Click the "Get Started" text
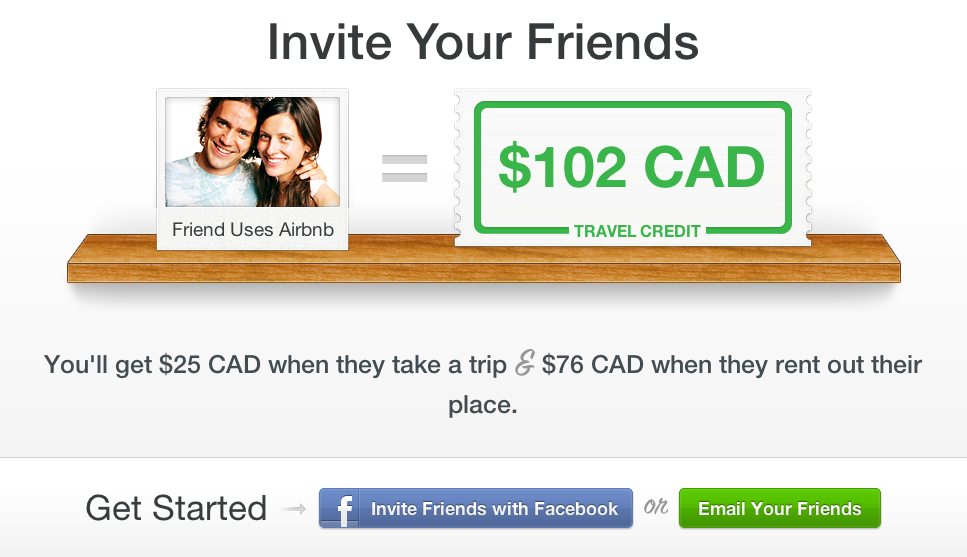Viewport: 967px width, 557px height. pos(176,508)
